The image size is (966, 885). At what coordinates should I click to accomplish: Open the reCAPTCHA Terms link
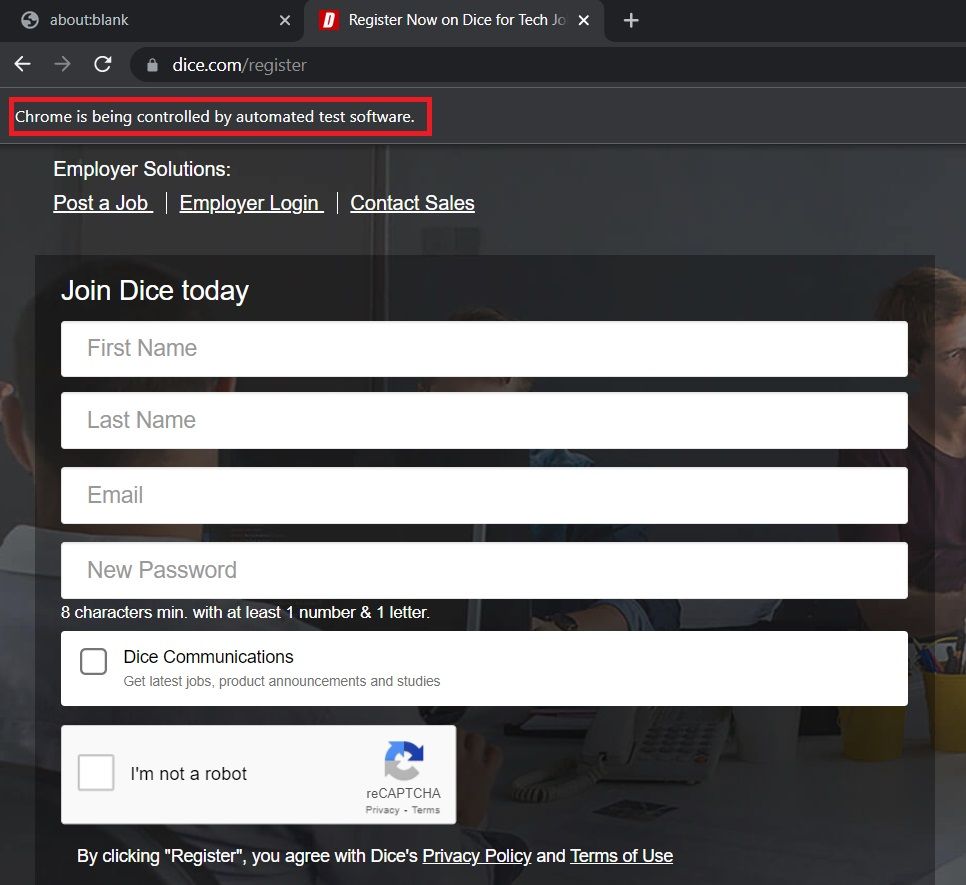pos(426,810)
